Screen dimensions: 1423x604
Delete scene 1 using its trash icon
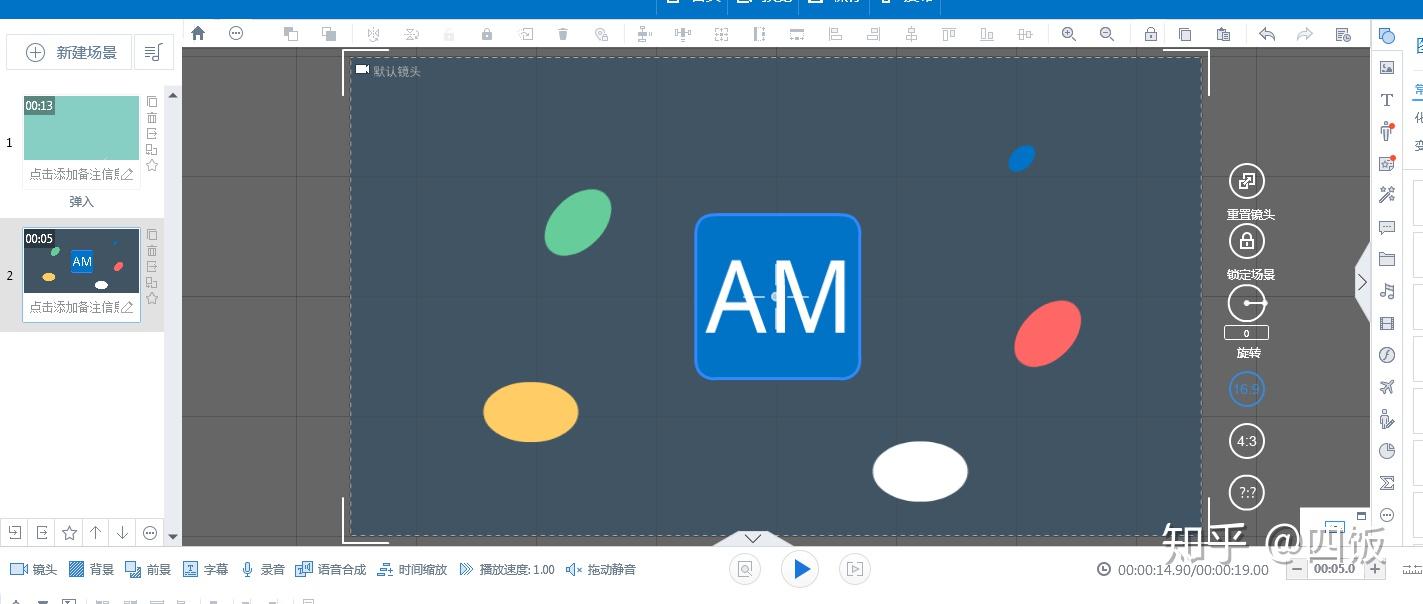[x=152, y=118]
